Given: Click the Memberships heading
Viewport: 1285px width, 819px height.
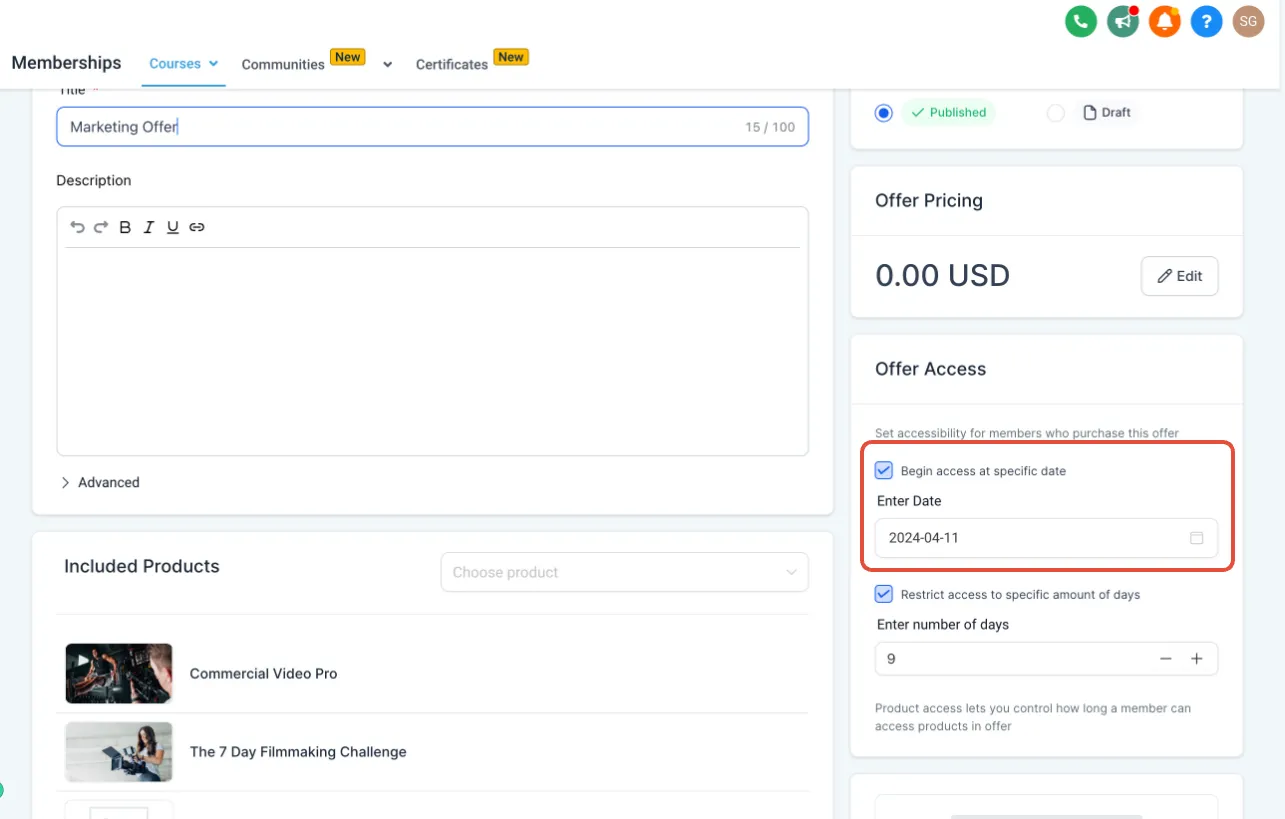Looking at the screenshot, I should click(x=66, y=62).
